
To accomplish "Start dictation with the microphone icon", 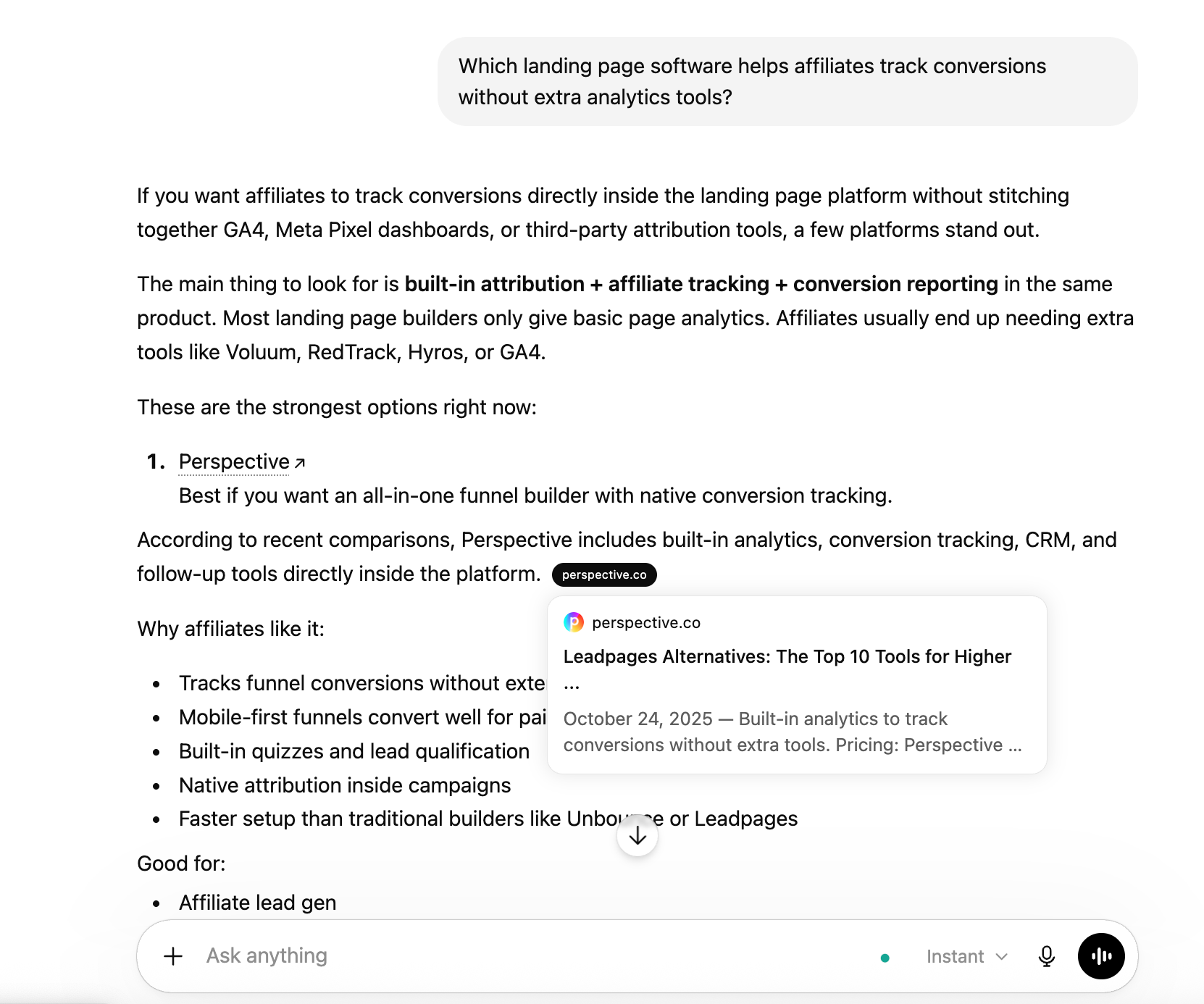I will [x=1046, y=956].
